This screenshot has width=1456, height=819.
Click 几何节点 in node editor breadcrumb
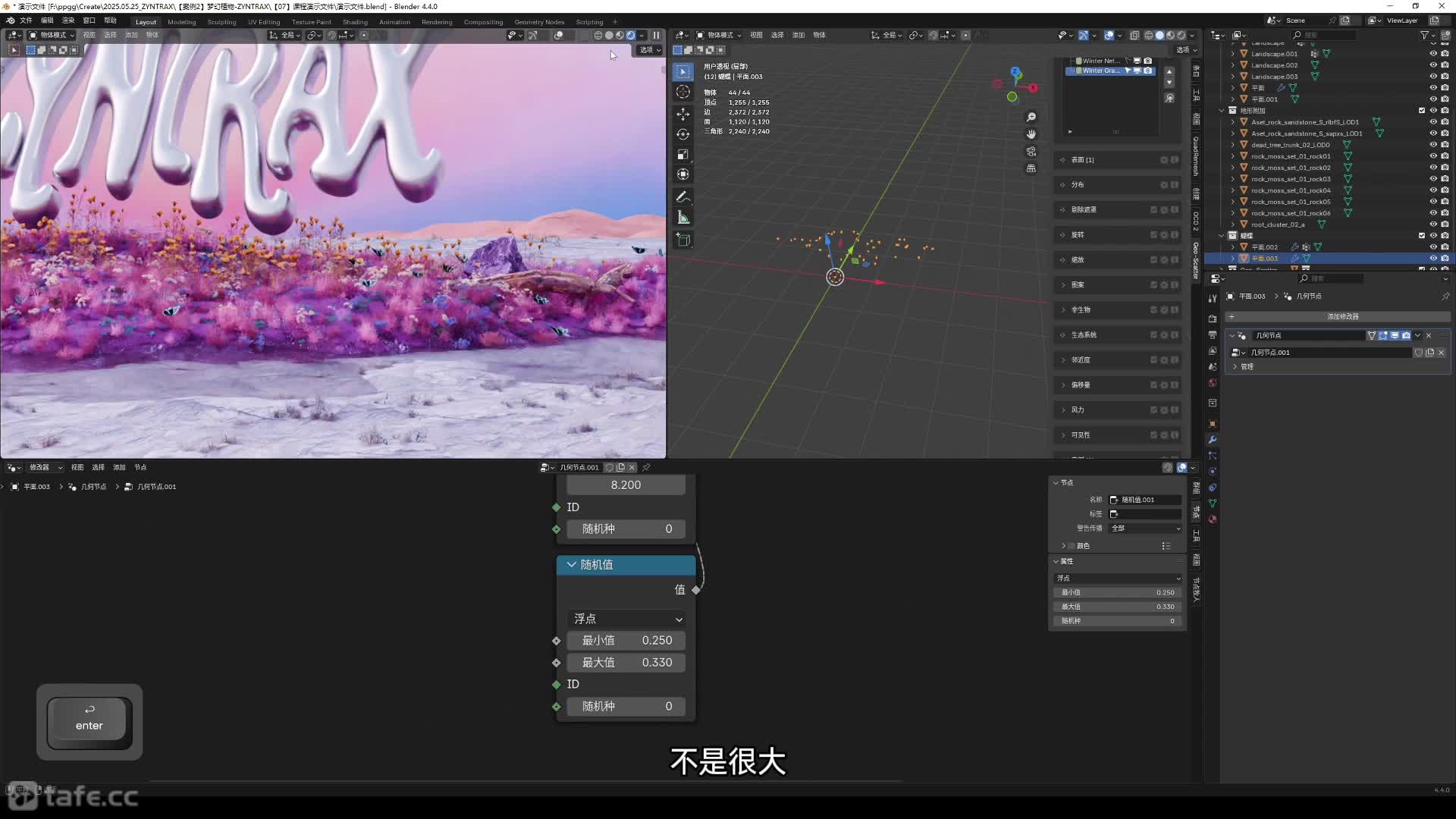(x=93, y=487)
